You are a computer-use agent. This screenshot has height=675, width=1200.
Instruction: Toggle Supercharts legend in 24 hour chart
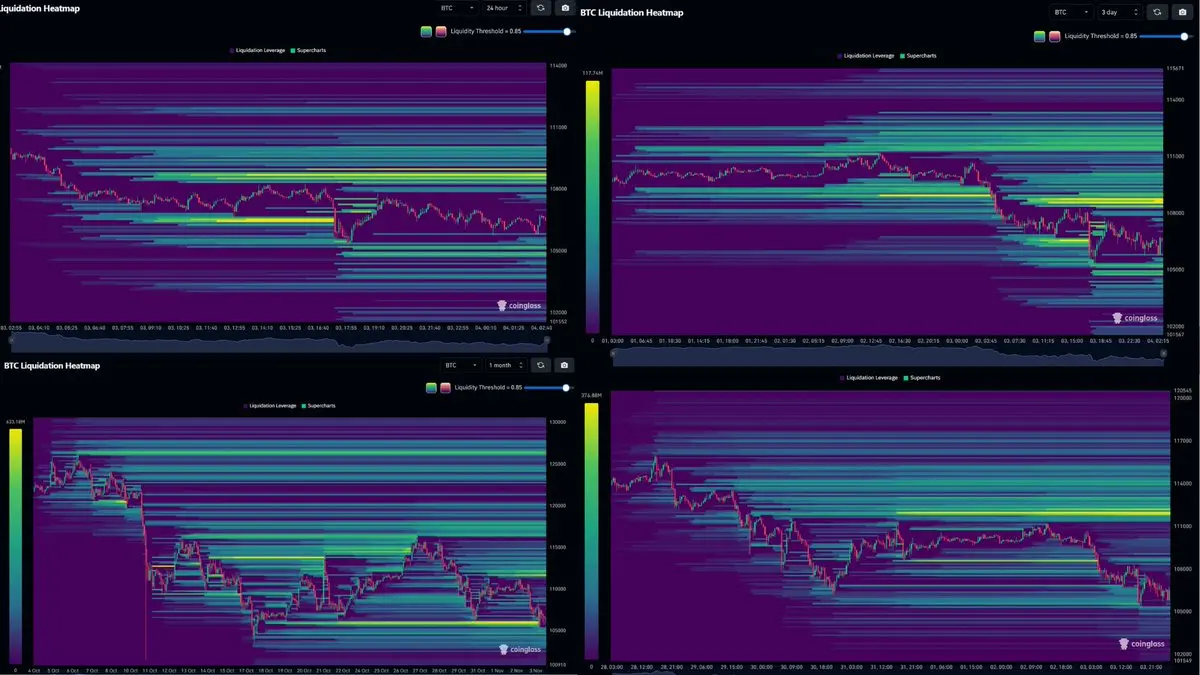(x=308, y=50)
